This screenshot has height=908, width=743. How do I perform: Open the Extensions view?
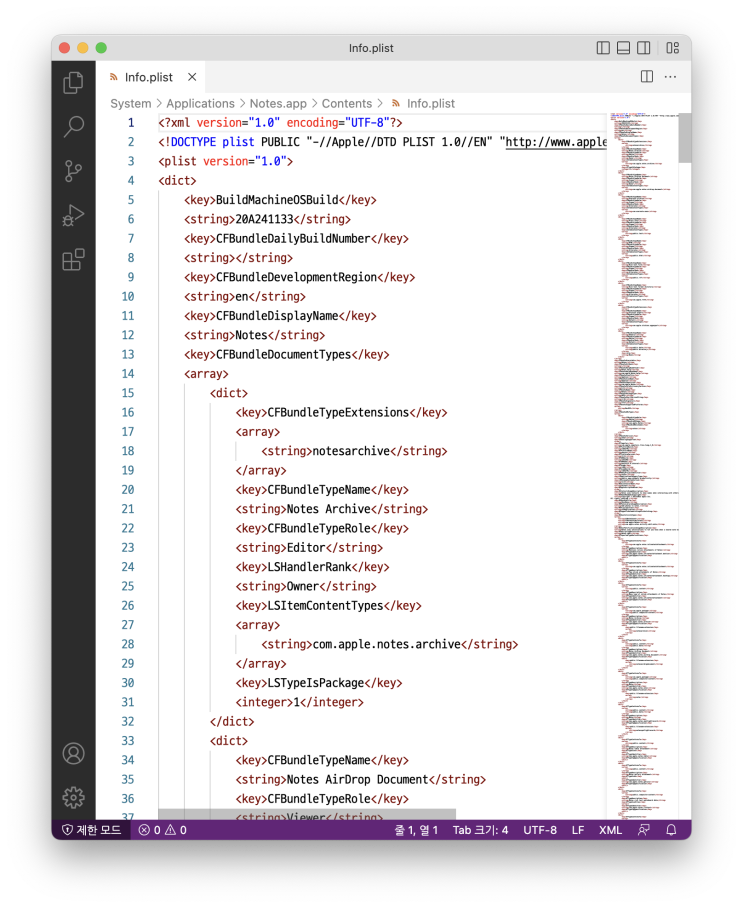point(73,259)
